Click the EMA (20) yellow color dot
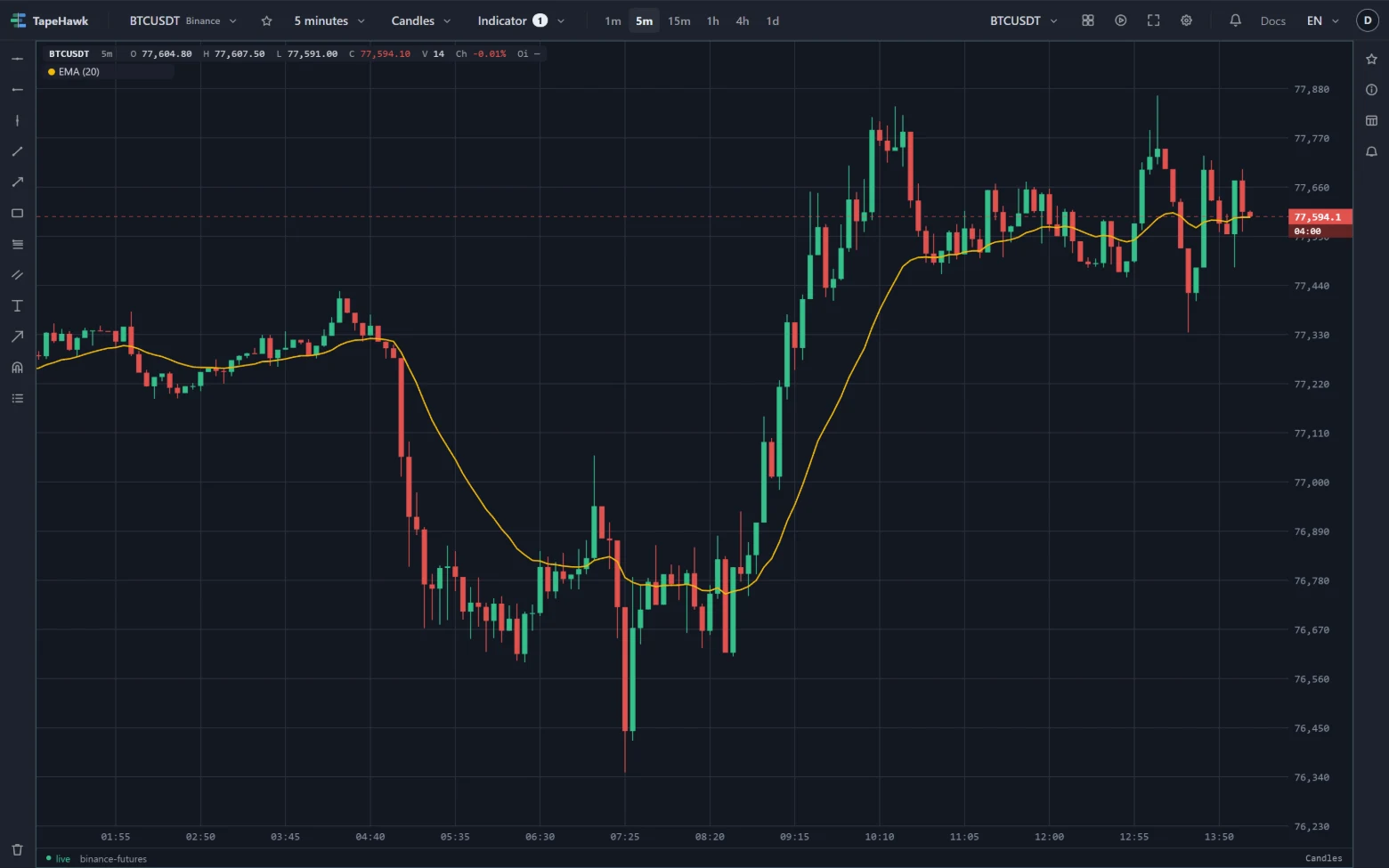 (x=52, y=72)
